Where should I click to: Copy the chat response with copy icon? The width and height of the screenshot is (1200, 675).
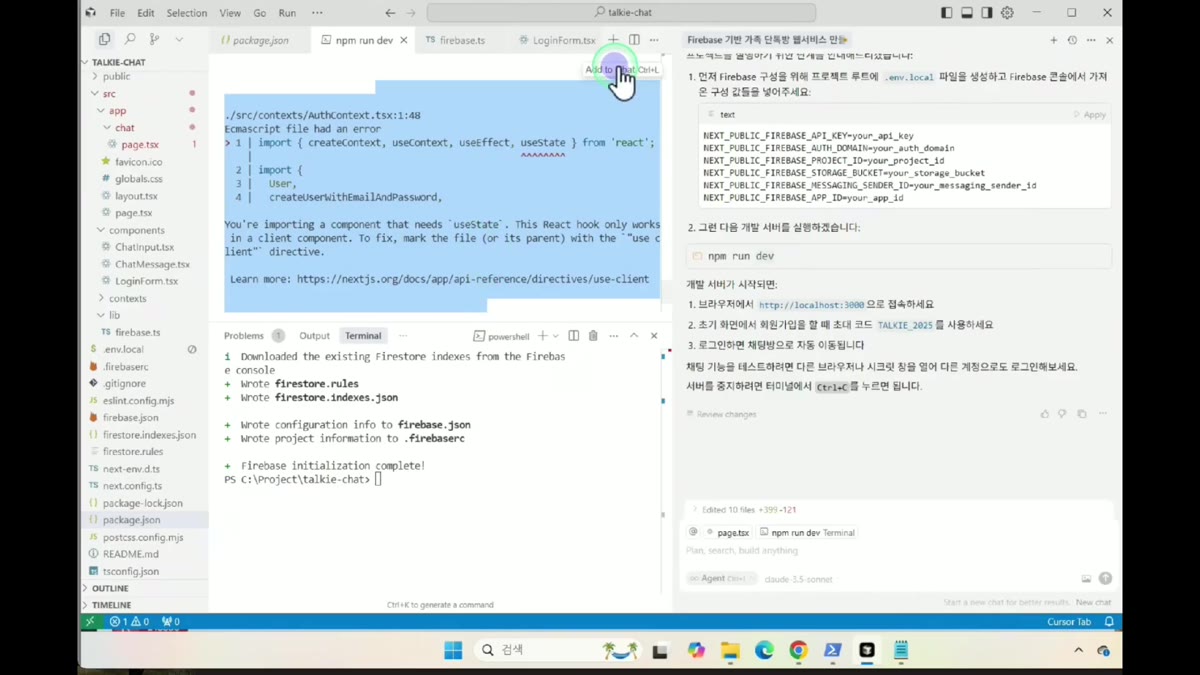click(1082, 414)
